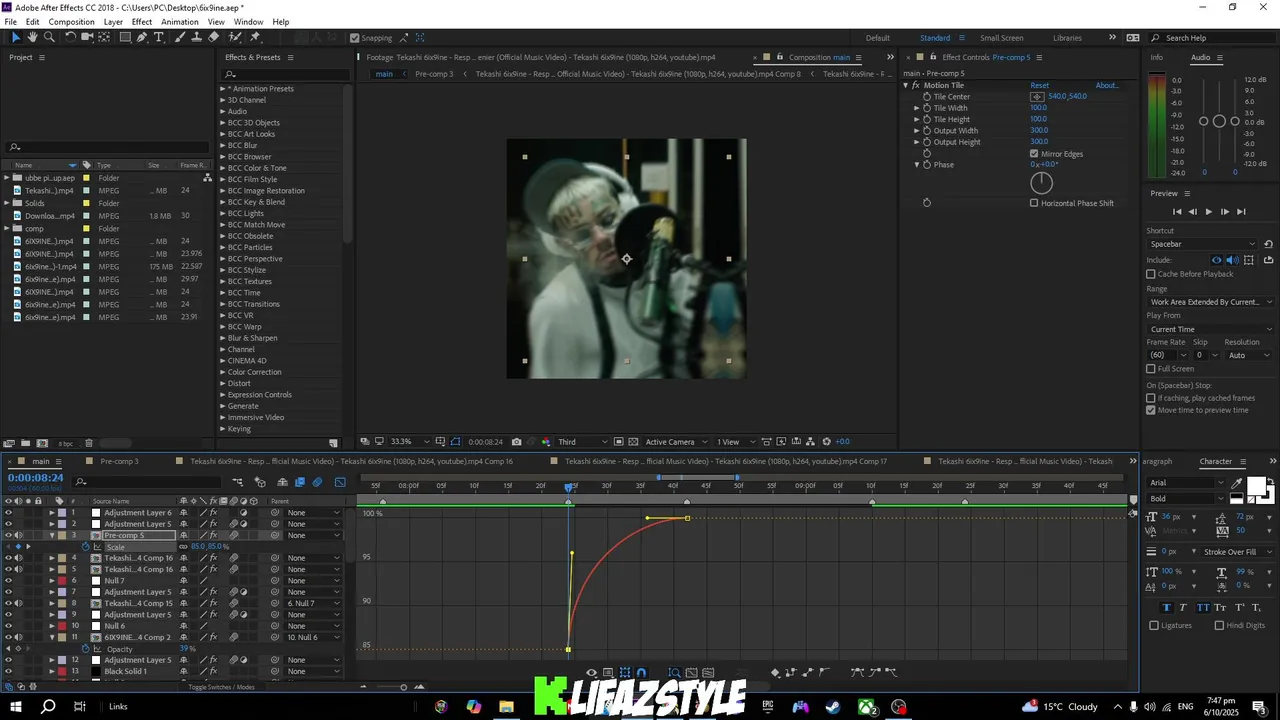Image resolution: width=1280 pixels, height=720 pixels.
Task: Enable Cache Before Playback checkbox
Action: [x=1151, y=274]
